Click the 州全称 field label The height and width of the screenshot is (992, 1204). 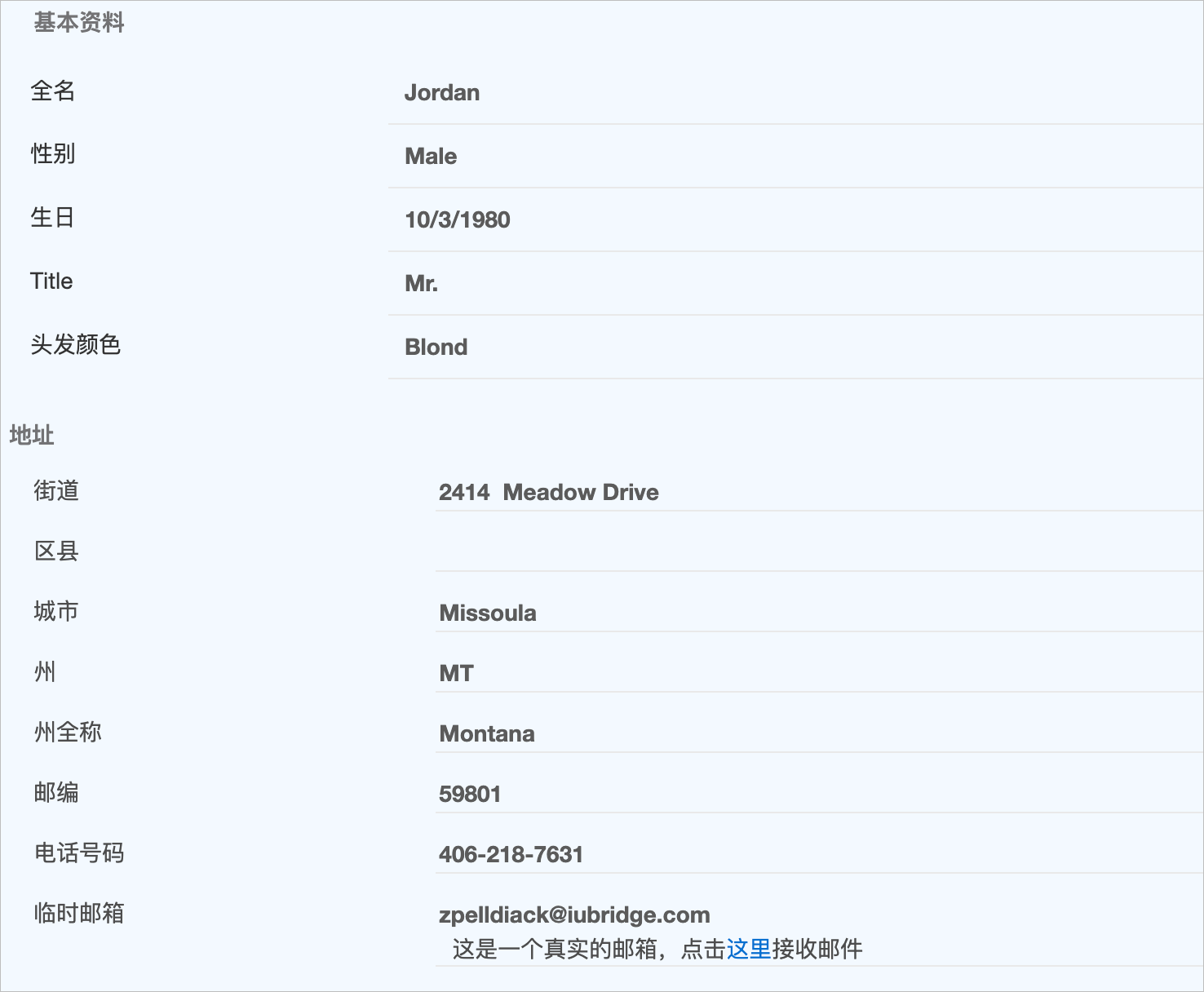click(68, 732)
